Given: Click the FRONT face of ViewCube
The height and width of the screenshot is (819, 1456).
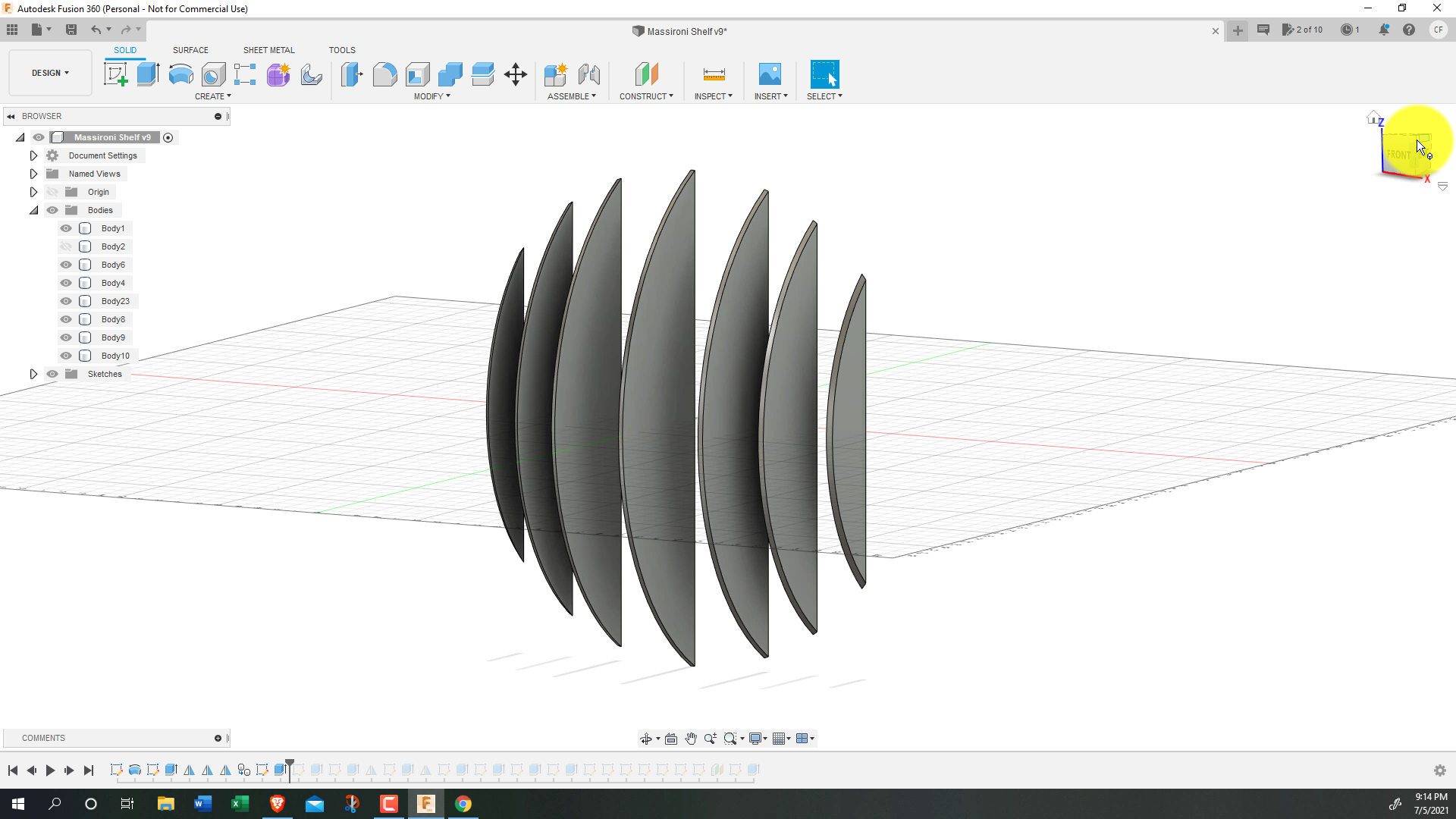Looking at the screenshot, I should point(1399,155).
